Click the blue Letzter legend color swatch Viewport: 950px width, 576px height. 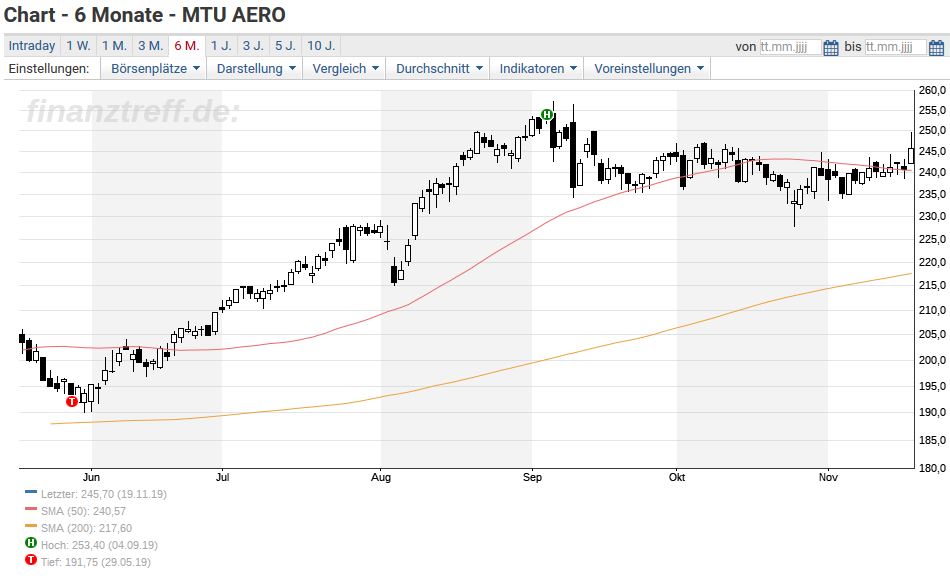click(31, 492)
